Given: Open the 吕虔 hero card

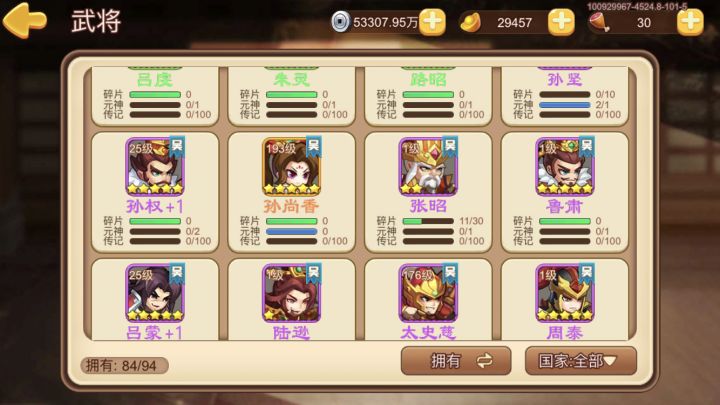Looking at the screenshot, I should [155, 96].
